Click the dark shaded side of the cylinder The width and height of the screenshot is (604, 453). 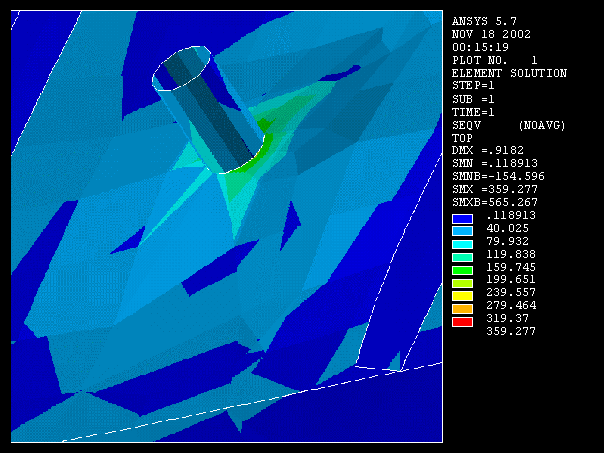[212, 110]
